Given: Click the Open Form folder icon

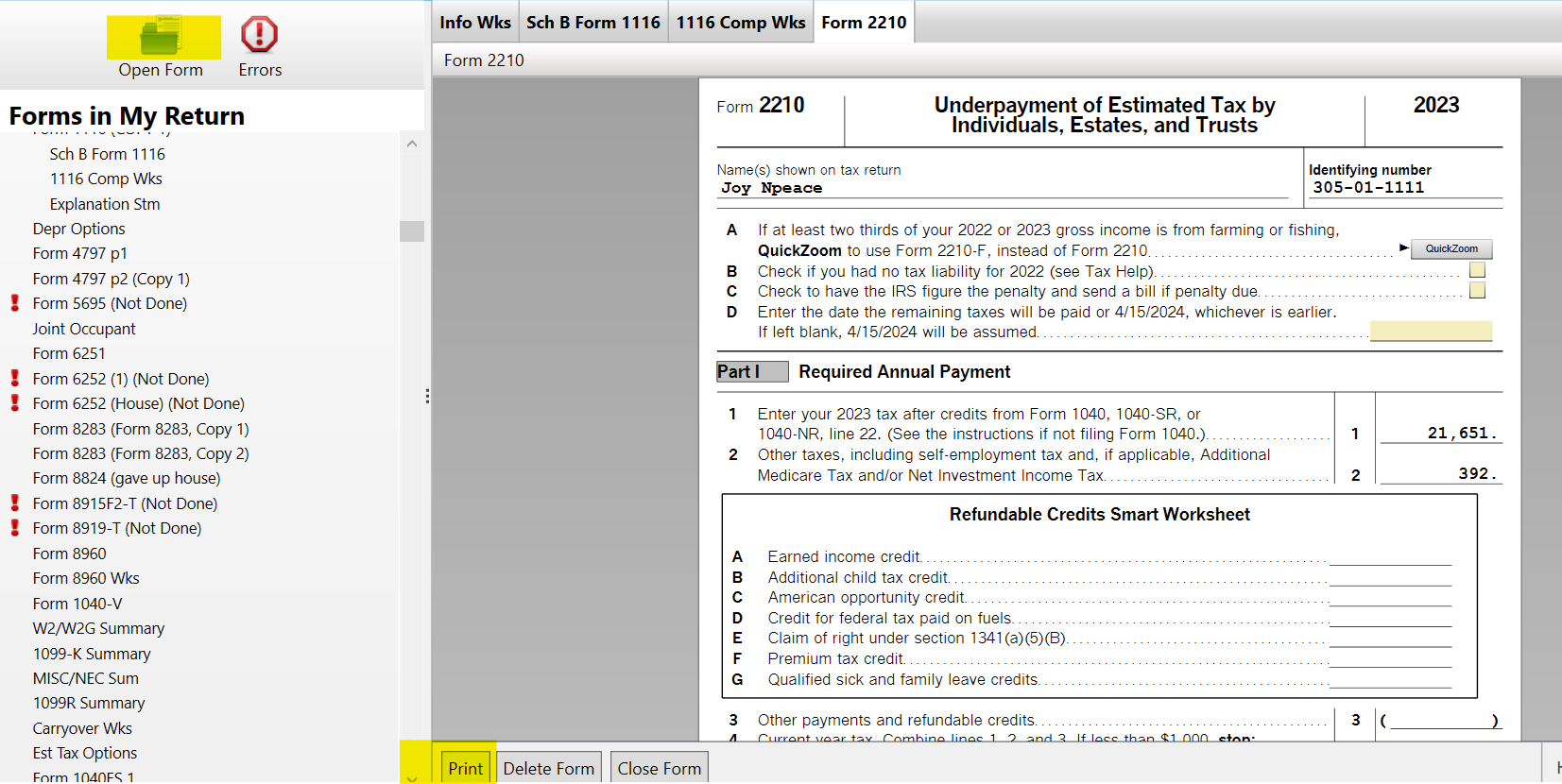Looking at the screenshot, I should pos(162,37).
